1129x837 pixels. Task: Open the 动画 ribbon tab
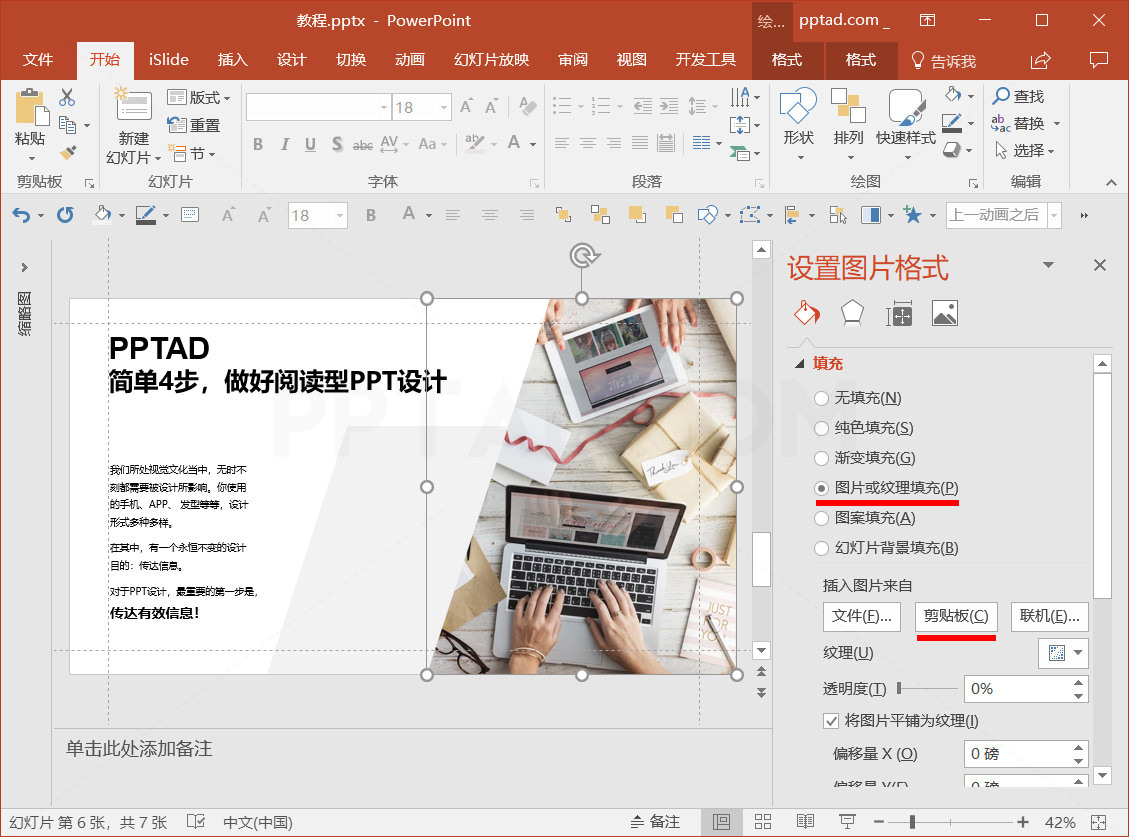(x=410, y=60)
